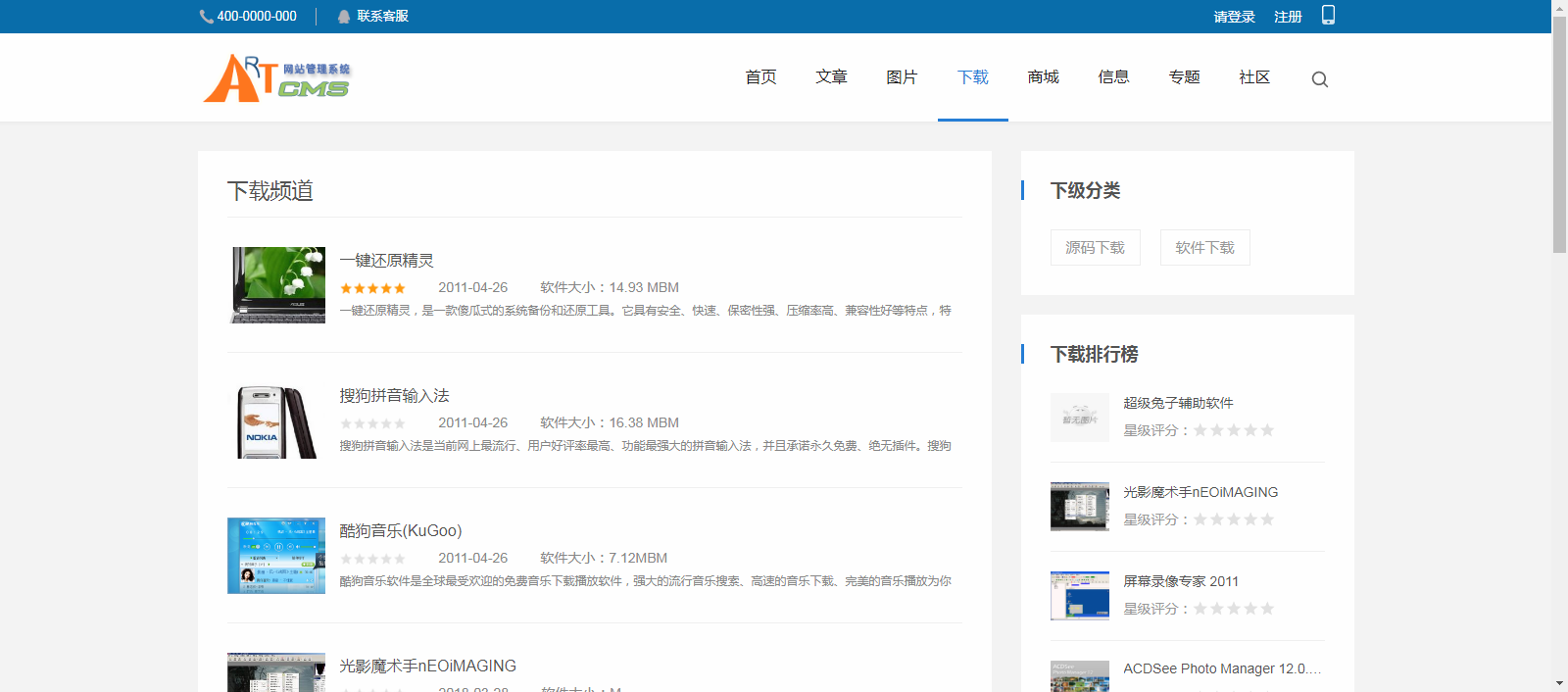Click the phone icon beside 400-0000-000

pyautogui.click(x=206, y=17)
